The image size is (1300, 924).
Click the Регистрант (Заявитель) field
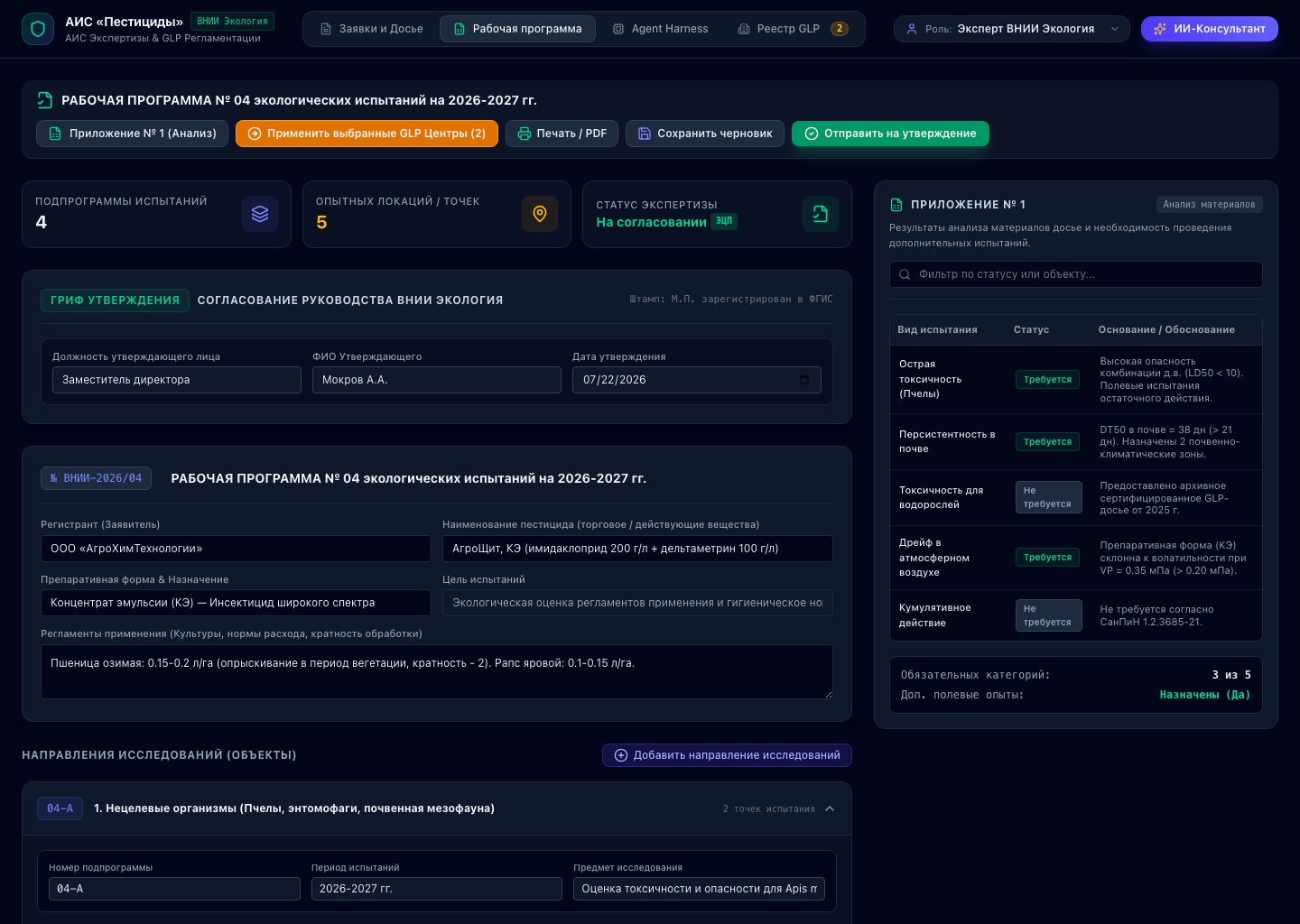pos(236,549)
